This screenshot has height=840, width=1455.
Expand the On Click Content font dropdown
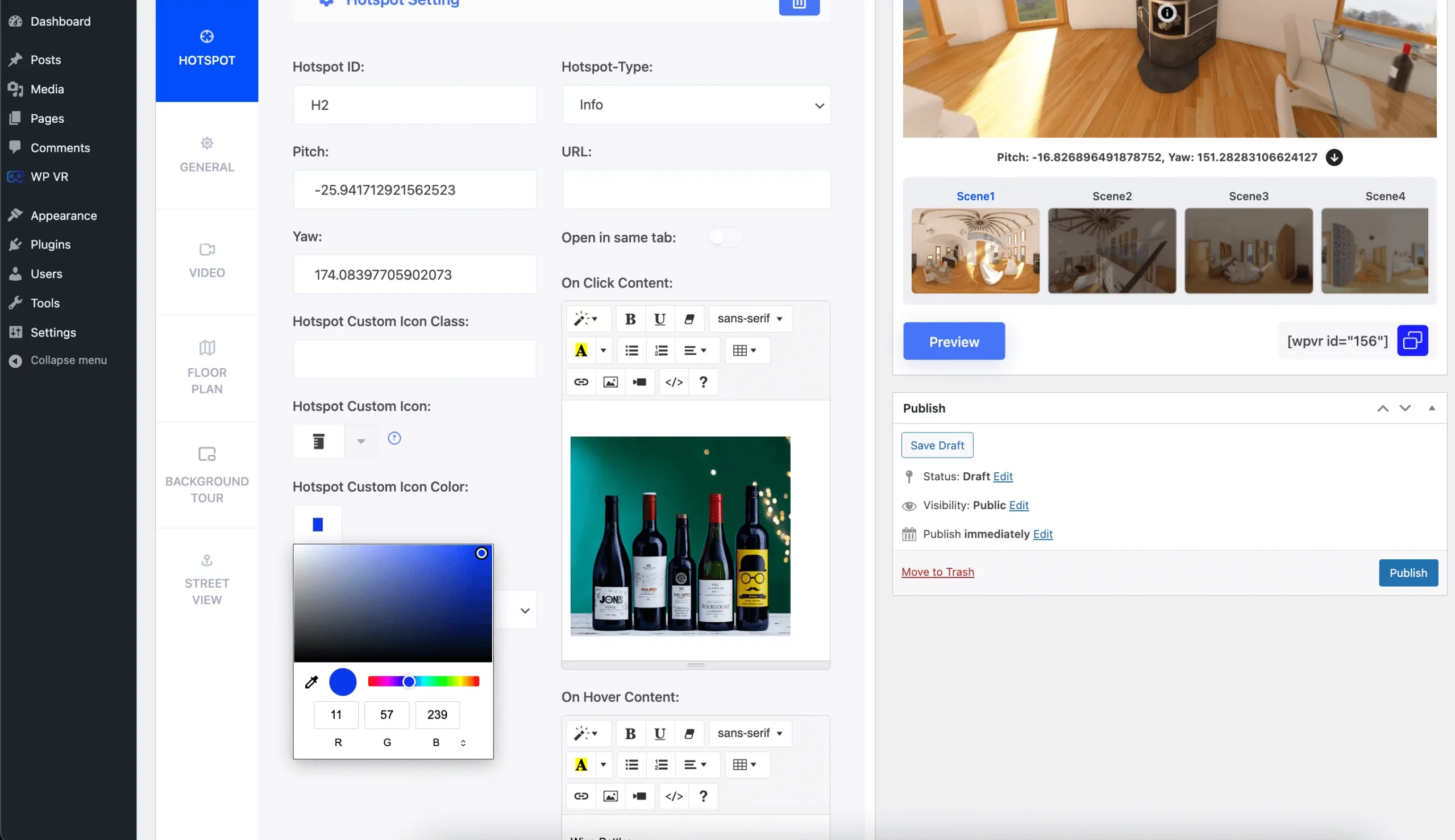749,318
